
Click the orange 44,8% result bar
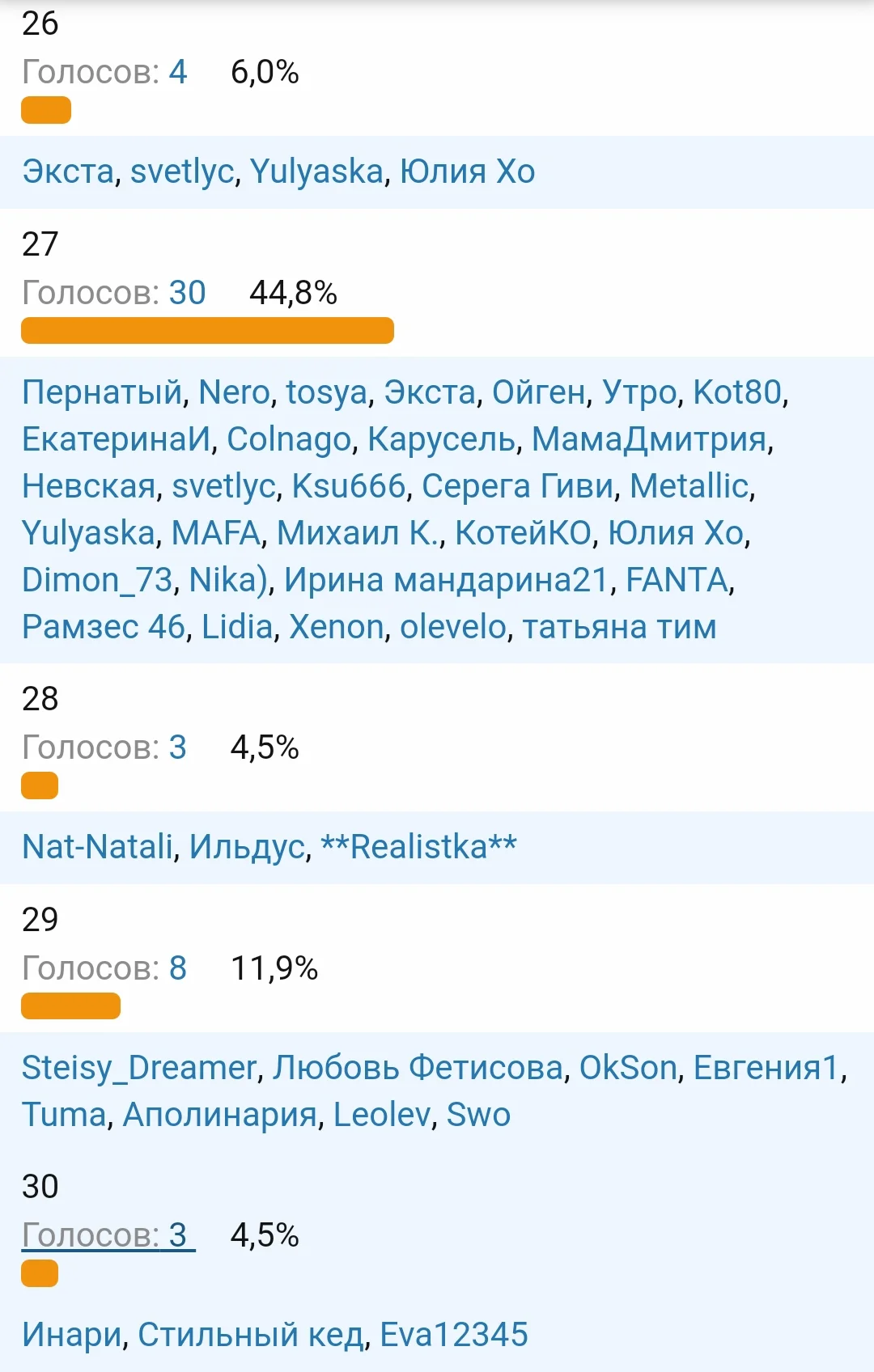[207, 331]
